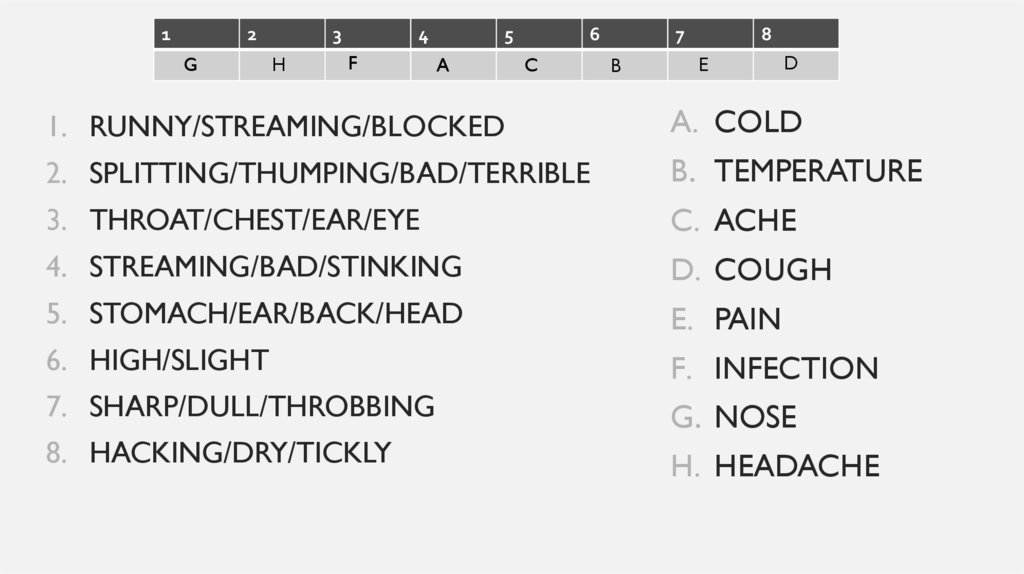Select the SPLITTING/THUMPING/BAD/TERRIBLE line

click(339, 174)
